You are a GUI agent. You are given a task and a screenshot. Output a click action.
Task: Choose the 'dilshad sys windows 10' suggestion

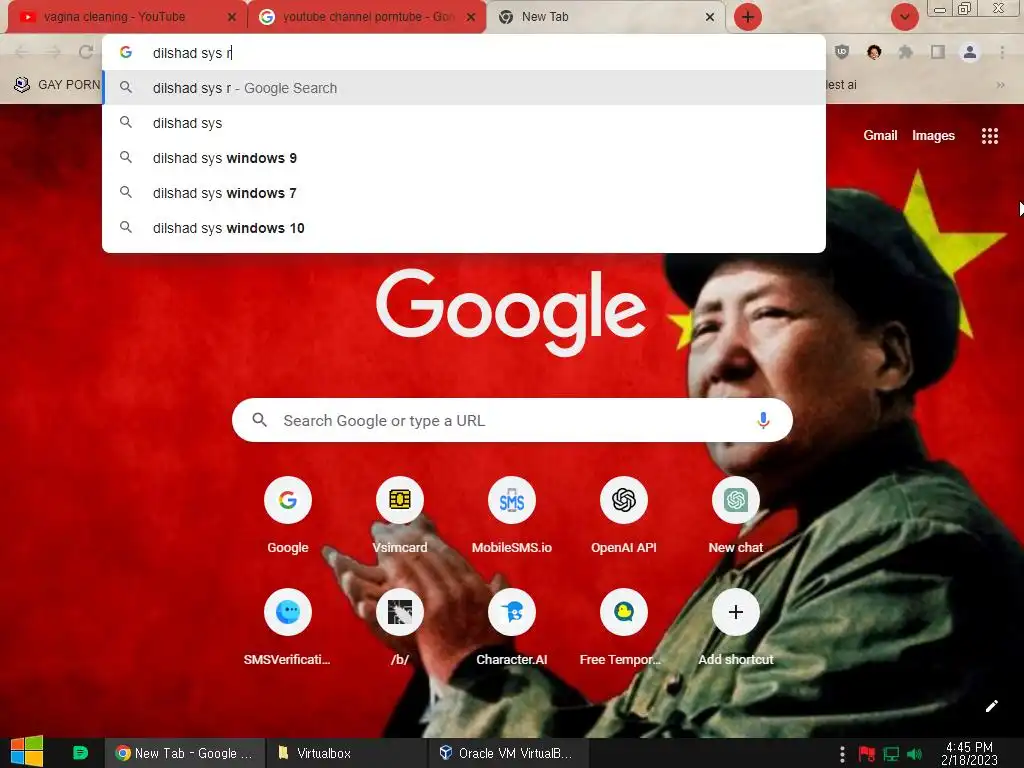(464, 228)
